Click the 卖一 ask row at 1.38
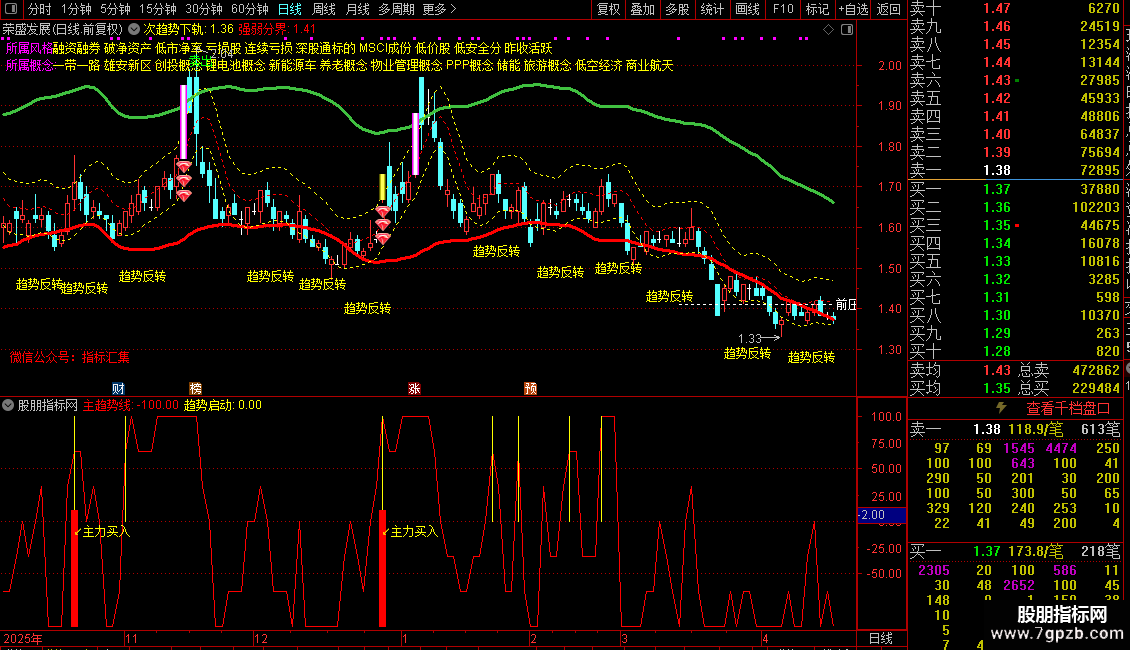 tap(1015, 171)
